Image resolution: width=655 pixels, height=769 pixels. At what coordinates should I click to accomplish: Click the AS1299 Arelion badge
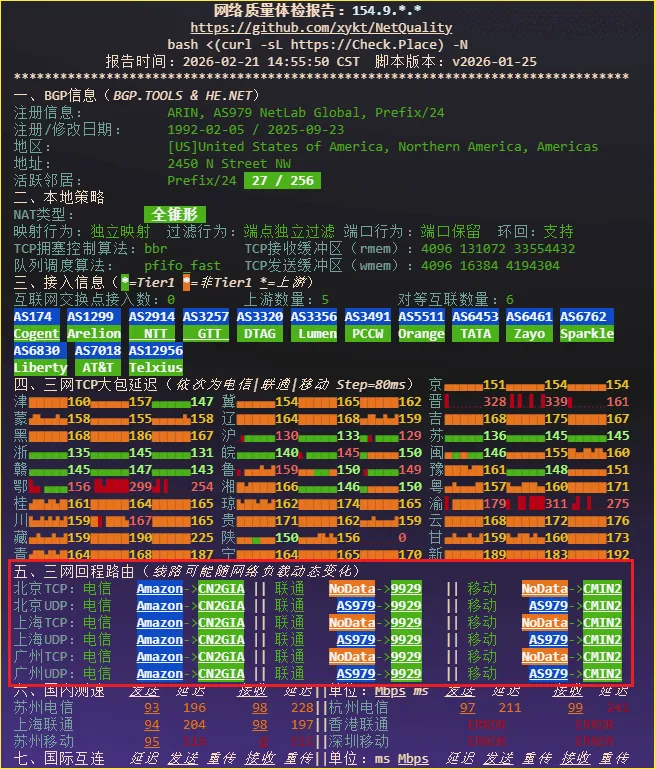[94, 325]
